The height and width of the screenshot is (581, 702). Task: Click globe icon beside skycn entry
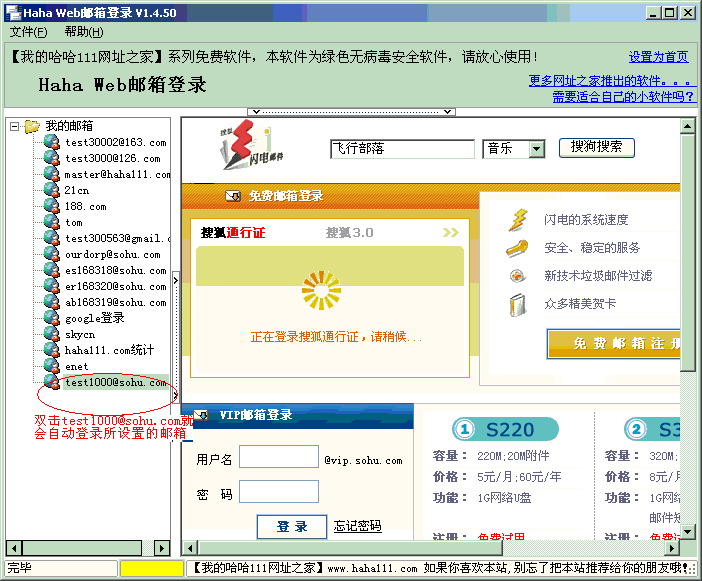(52, 334)
